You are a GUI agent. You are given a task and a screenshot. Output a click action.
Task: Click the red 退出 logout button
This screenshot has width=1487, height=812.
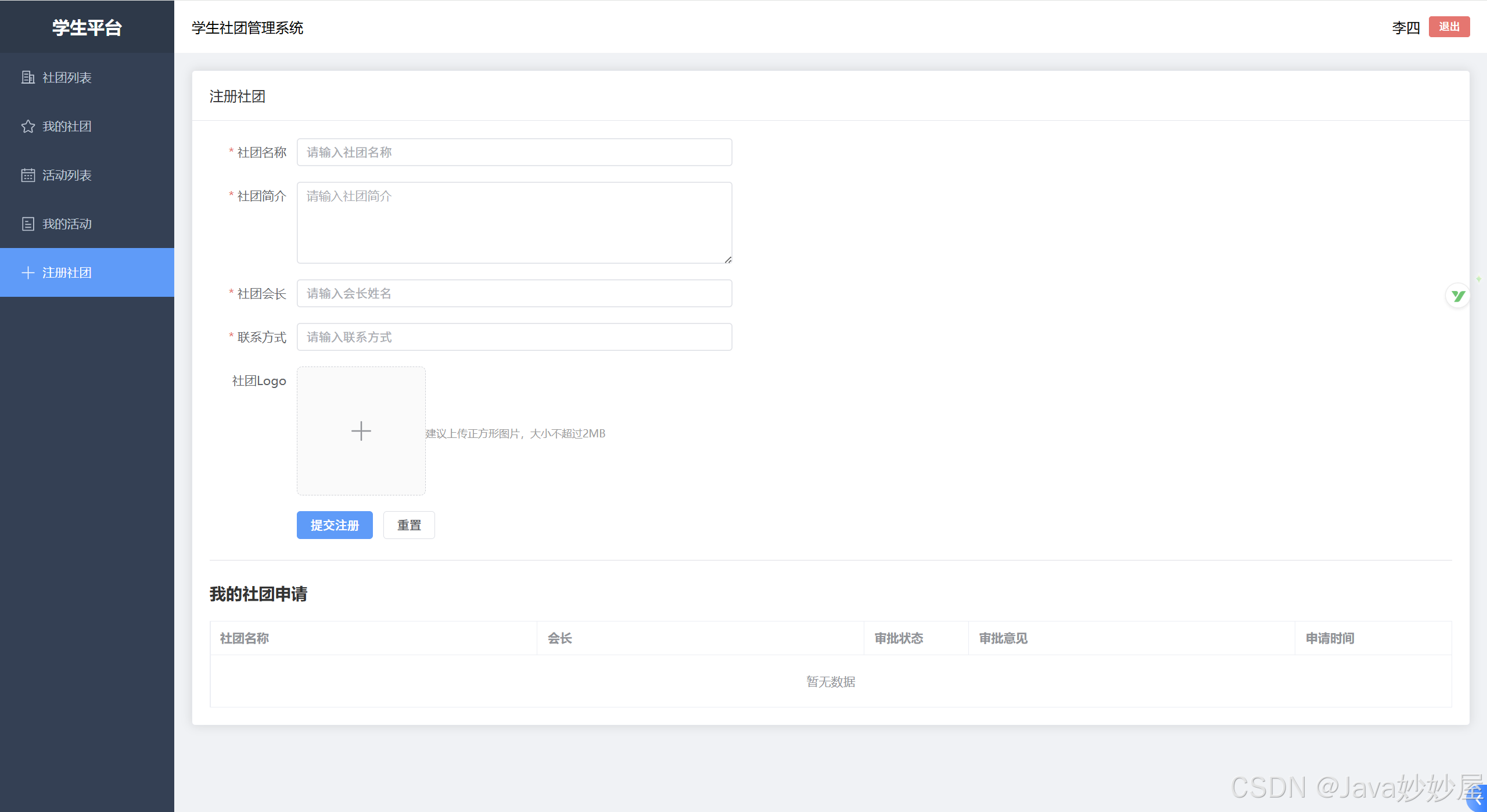pyautogui.click(x=1449, y=27)
